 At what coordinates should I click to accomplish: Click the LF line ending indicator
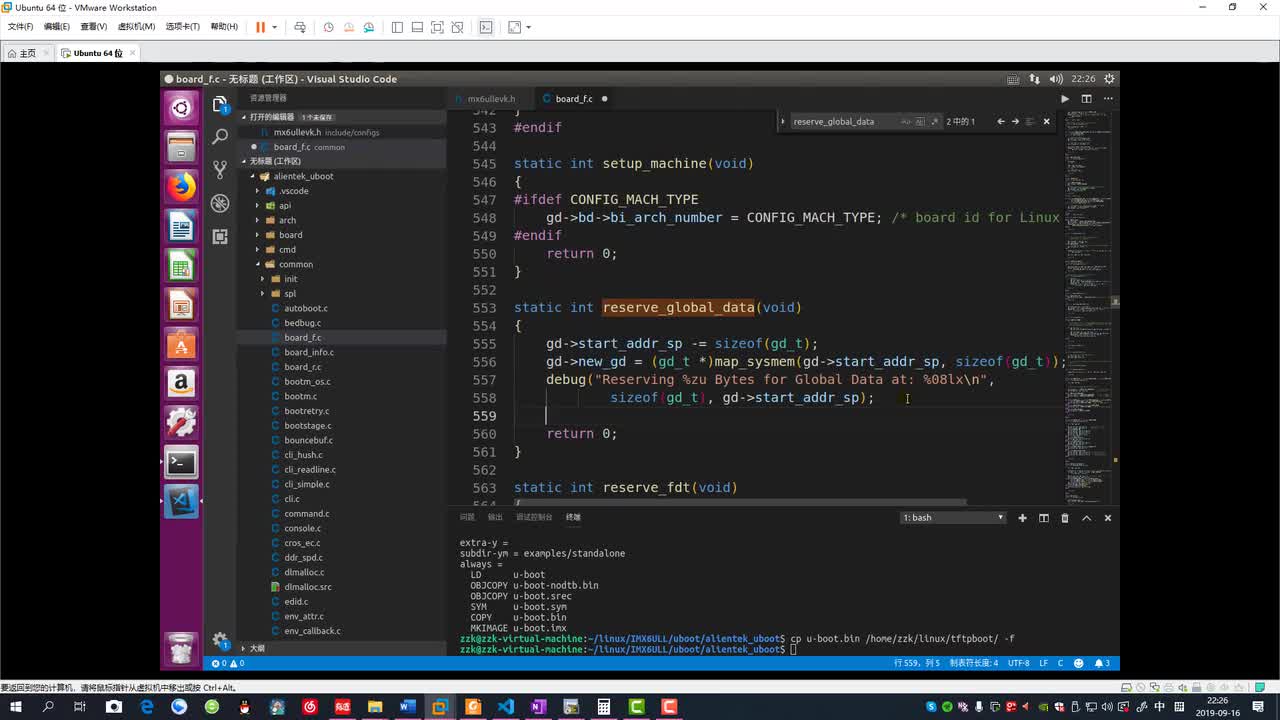(1044, 663)
